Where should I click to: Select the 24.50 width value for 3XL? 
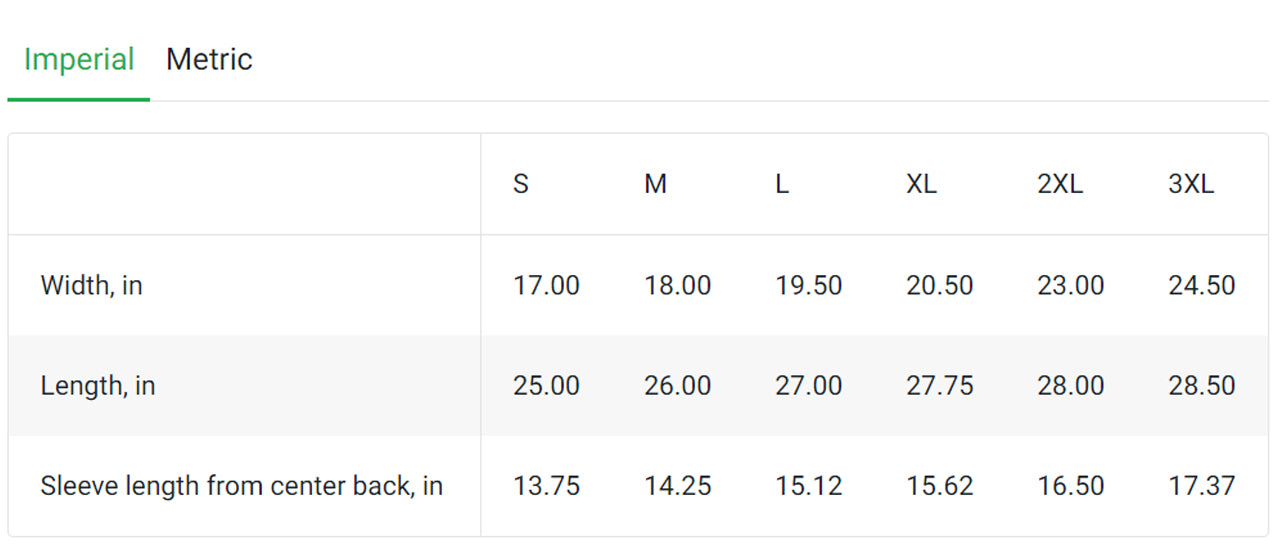1201,286
